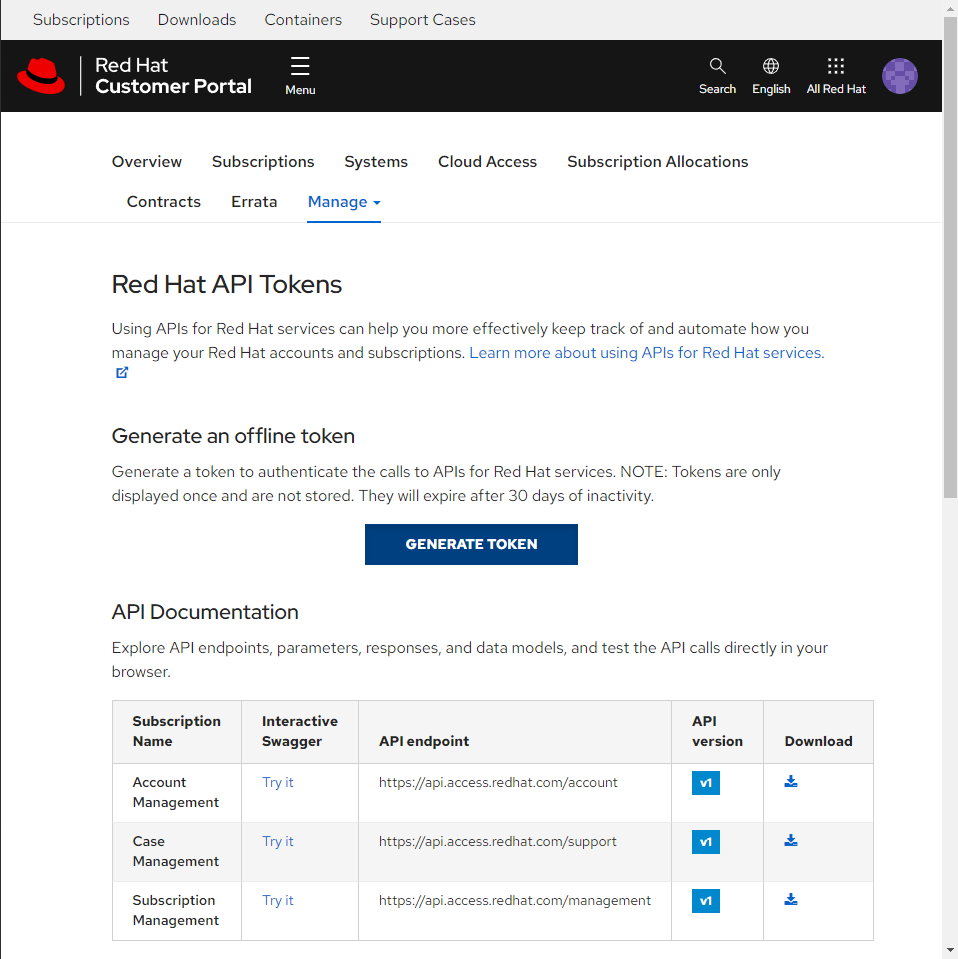Open the Search magnifier icon

pyautogui.click(x=717, y=67)
